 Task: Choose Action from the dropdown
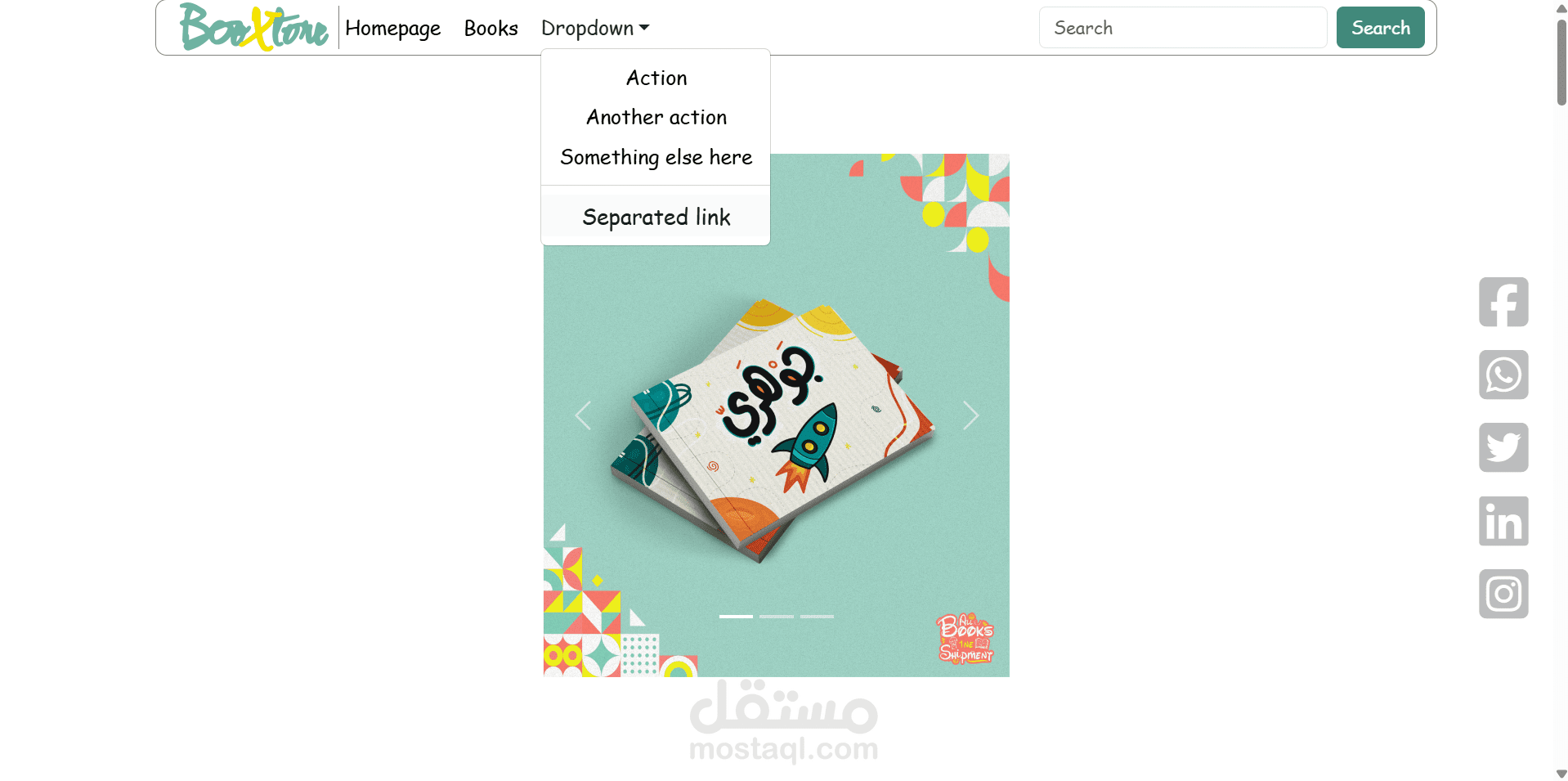pos(656,78)
